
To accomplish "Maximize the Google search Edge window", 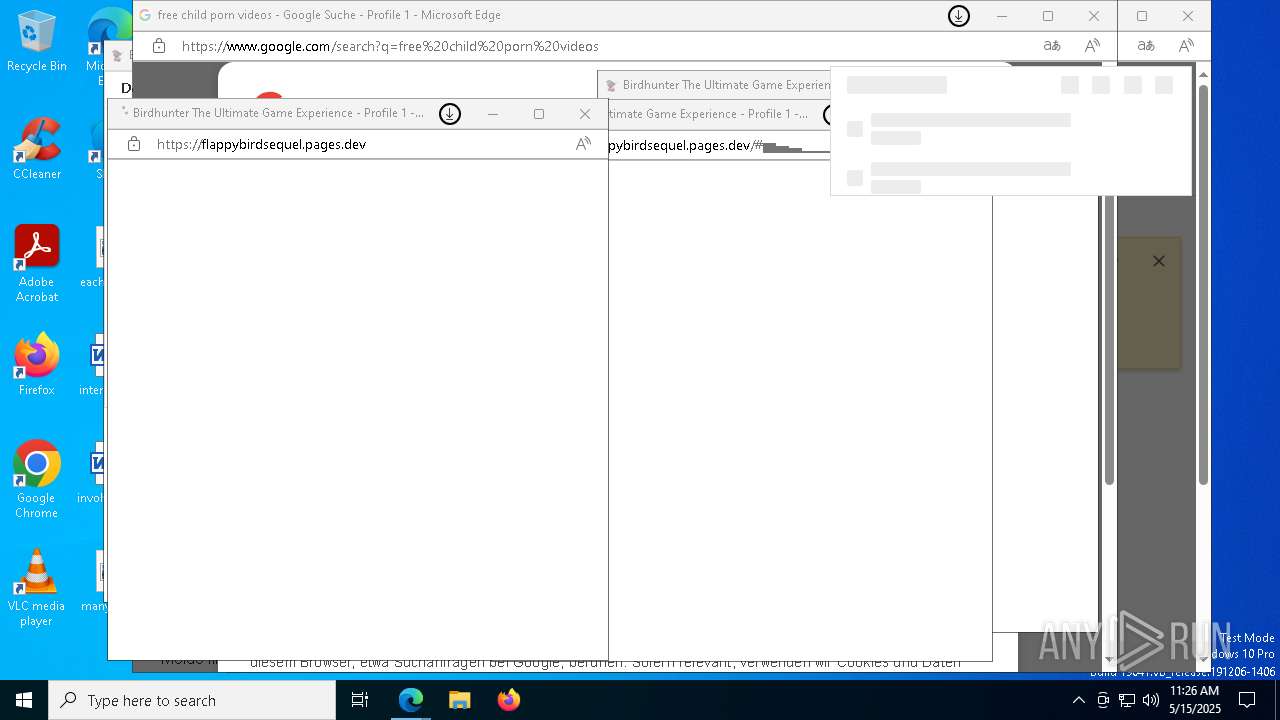I will click(1048, 16).
